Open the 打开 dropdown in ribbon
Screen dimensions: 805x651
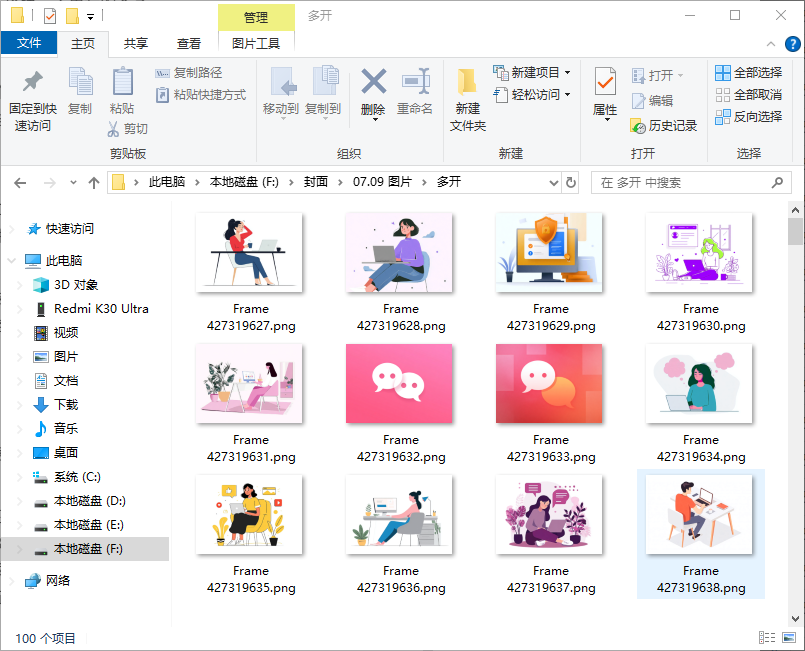(x=657, y=75)
